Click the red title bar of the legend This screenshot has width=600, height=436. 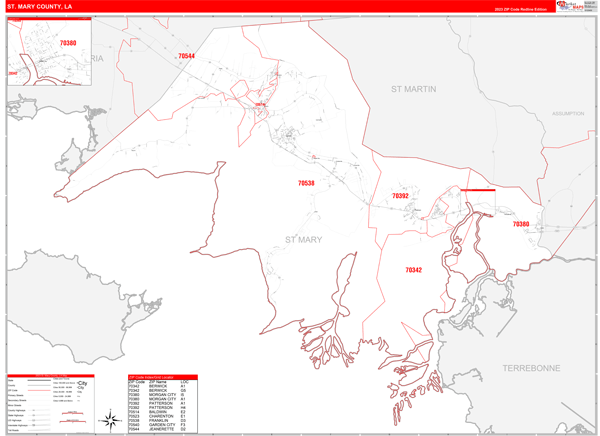click(x=51, y=376)
